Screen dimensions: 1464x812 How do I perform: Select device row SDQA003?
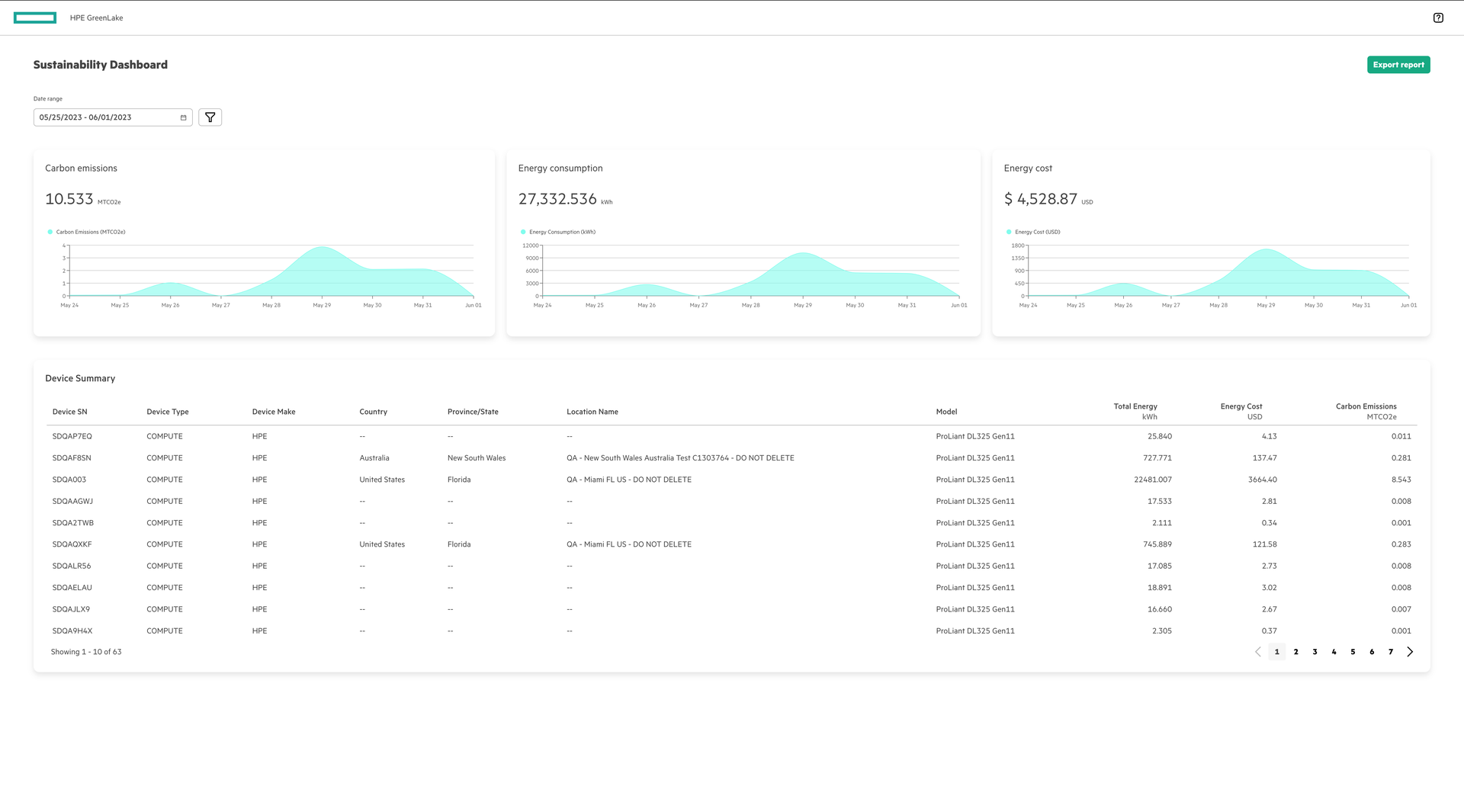click(69, 480)
